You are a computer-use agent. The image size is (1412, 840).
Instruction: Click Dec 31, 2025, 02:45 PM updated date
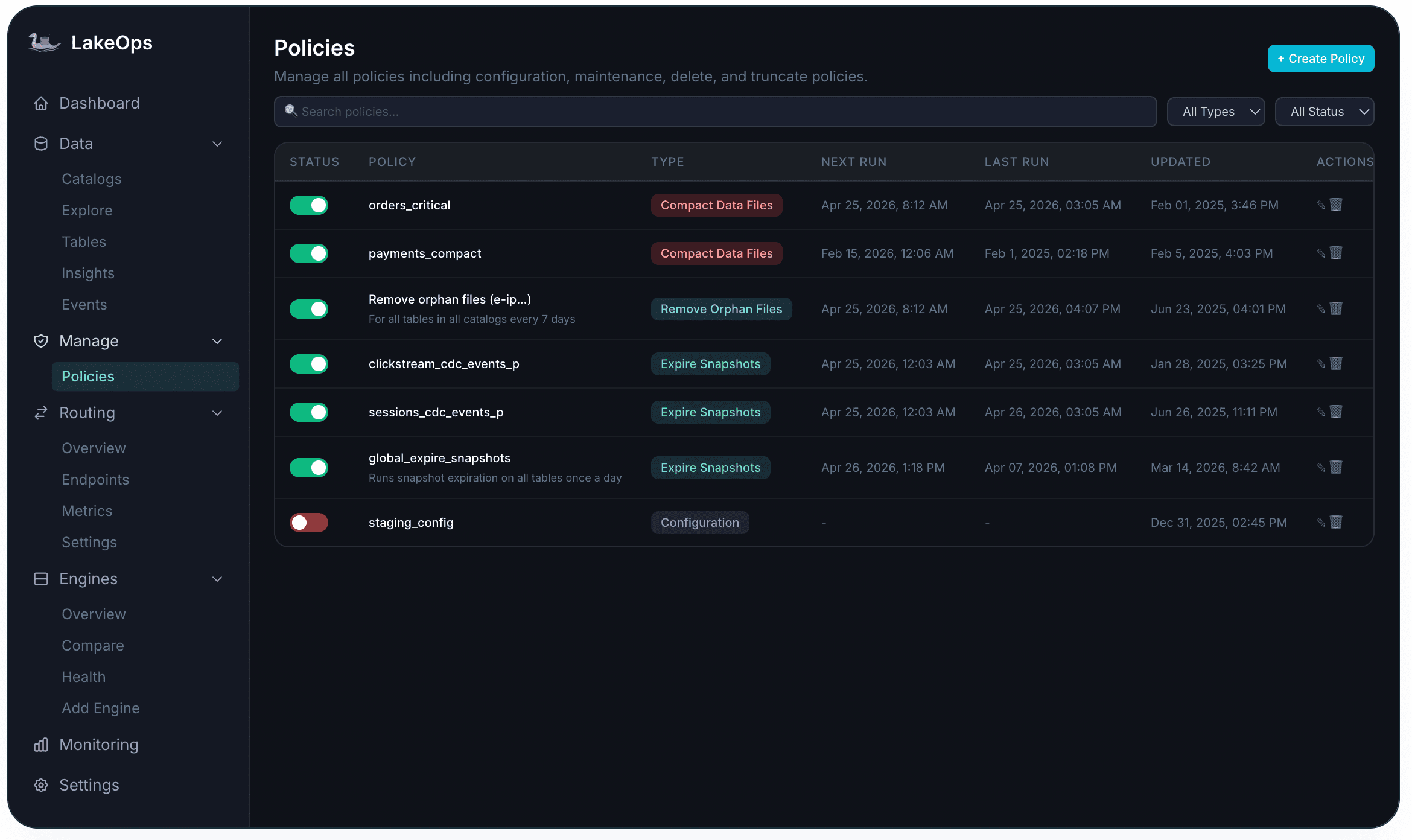(x=1219, y=523)
